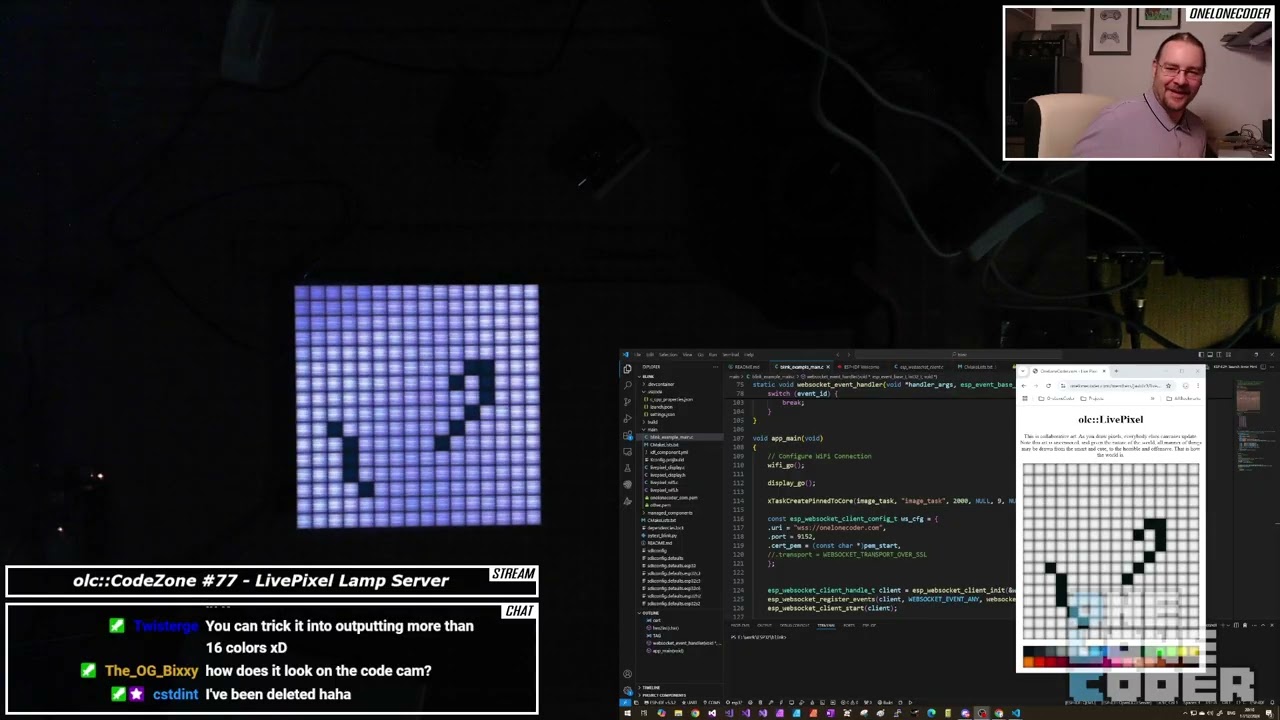This screenshot has height=720, width=1280.
Task: Expand the PROJECT COMPONENTS section
Action: (662, 695)
